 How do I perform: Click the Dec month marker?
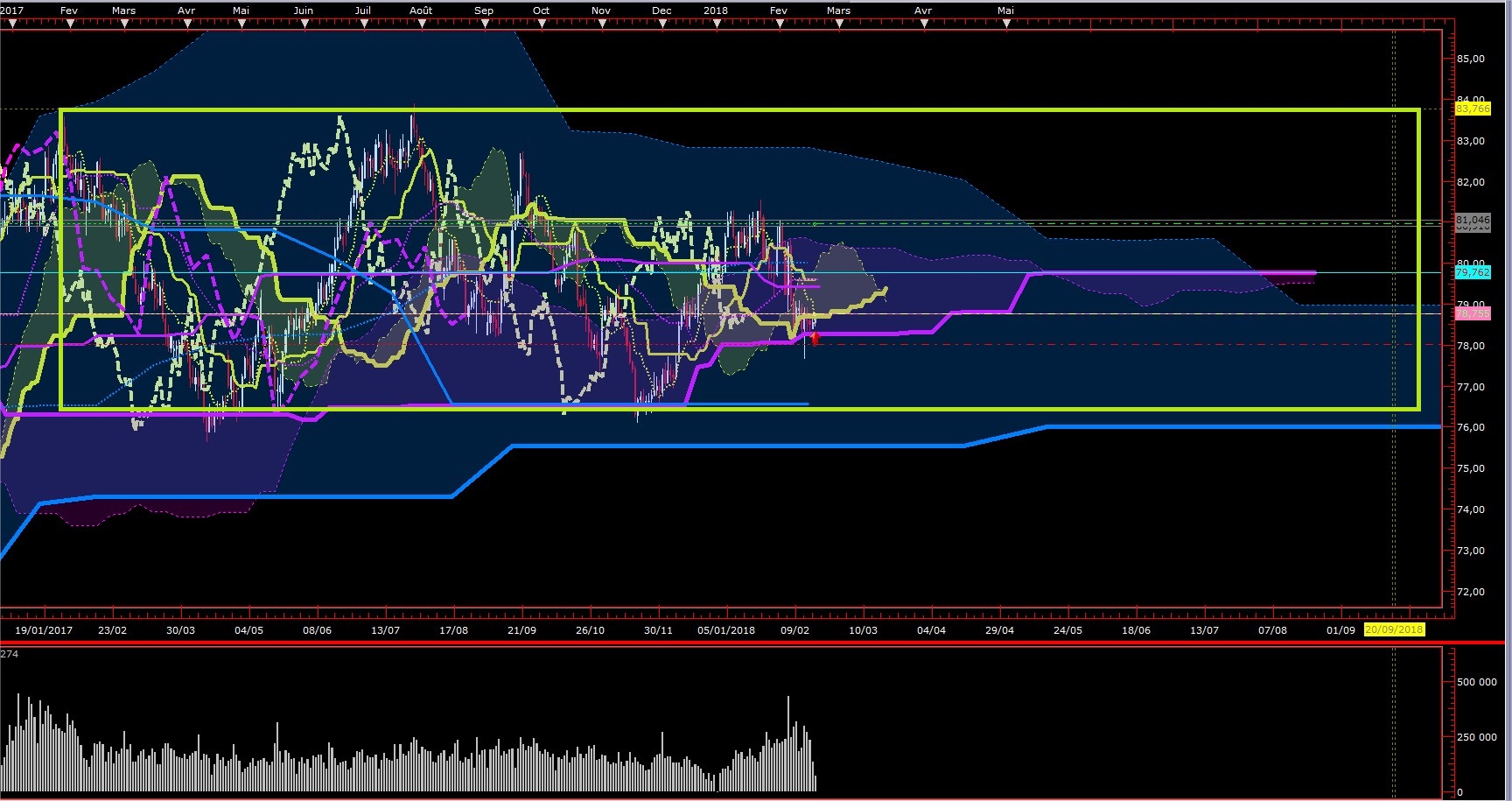click(x=662, y=11)
